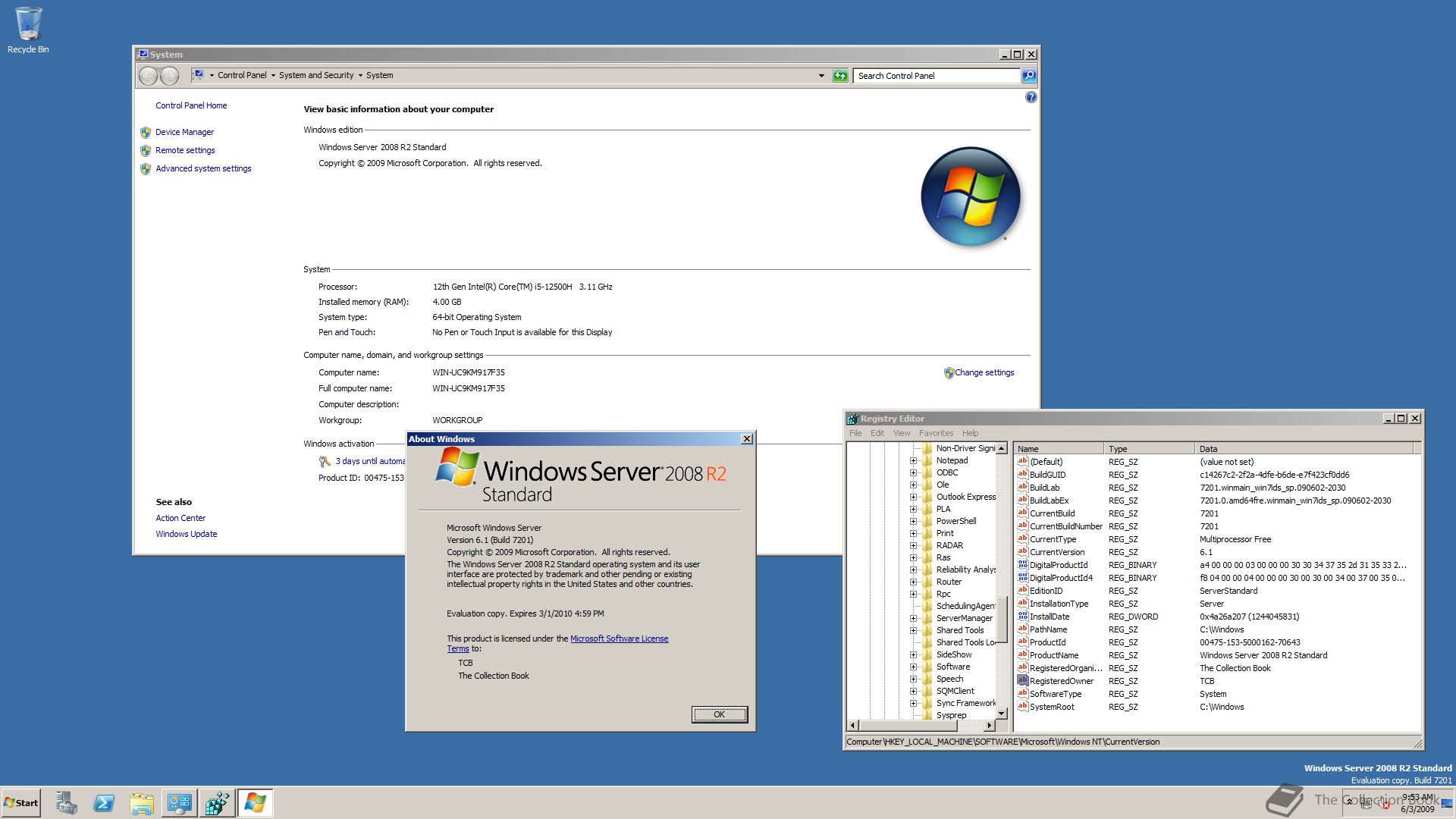Screen dimensions: 1456x819
Task: Sort registry values by Type column
Action: click(1150, 449)
